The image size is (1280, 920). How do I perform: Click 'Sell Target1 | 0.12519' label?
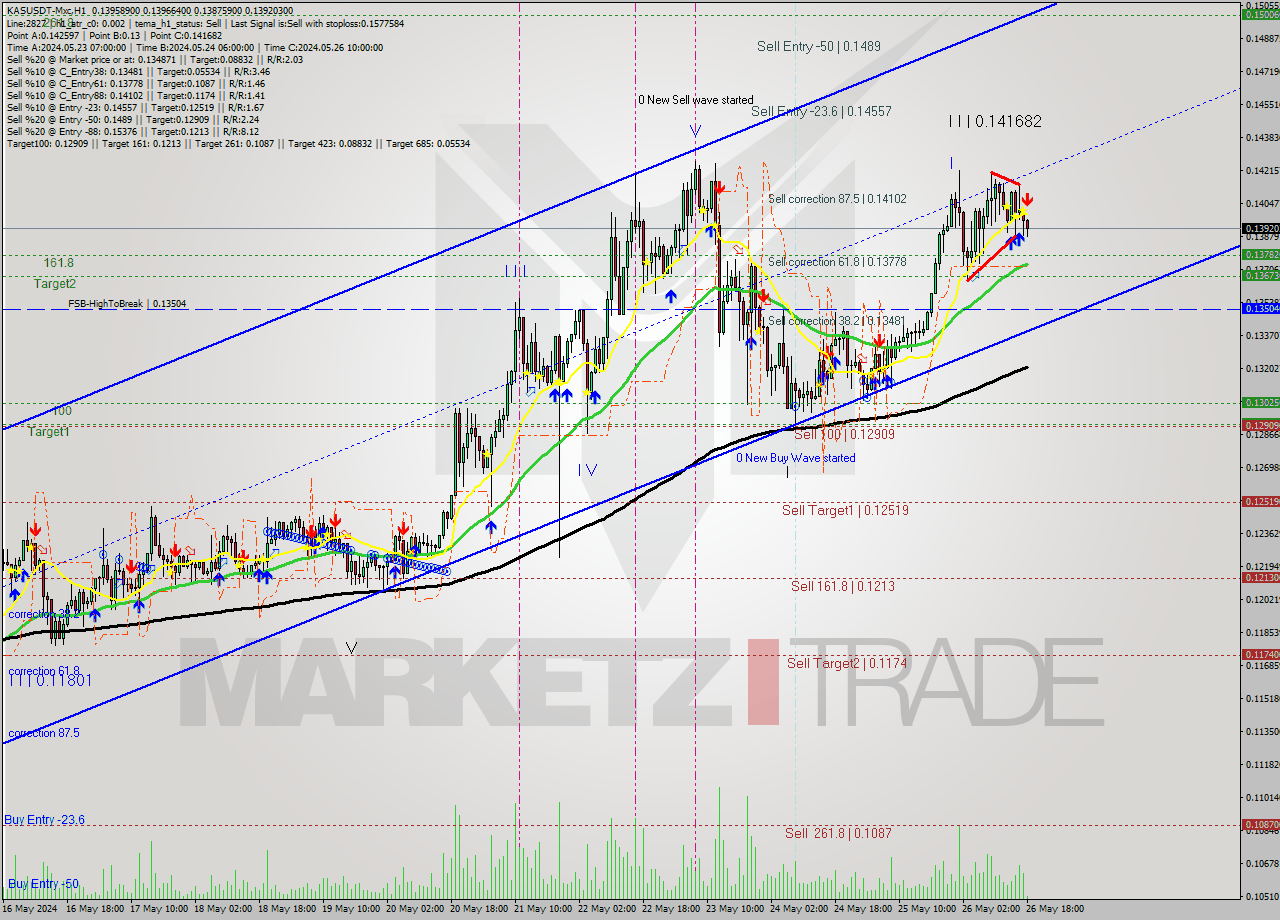(x=845, y=510)
